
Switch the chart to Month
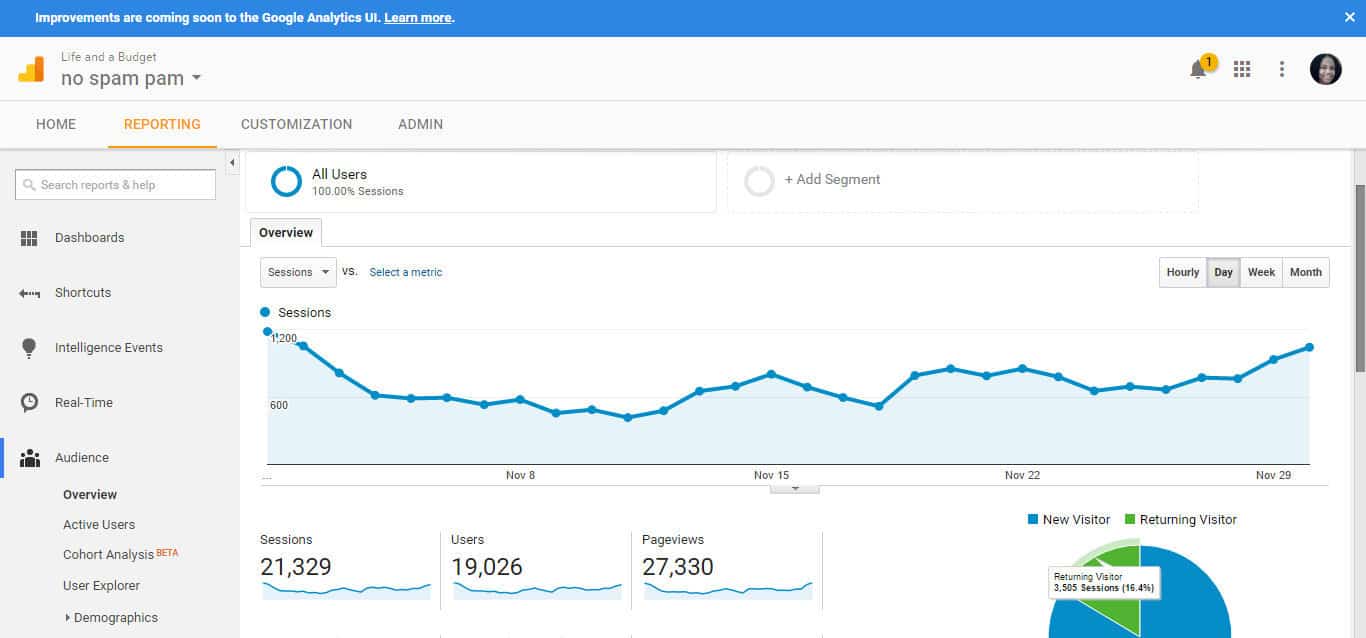[1305, 272]
